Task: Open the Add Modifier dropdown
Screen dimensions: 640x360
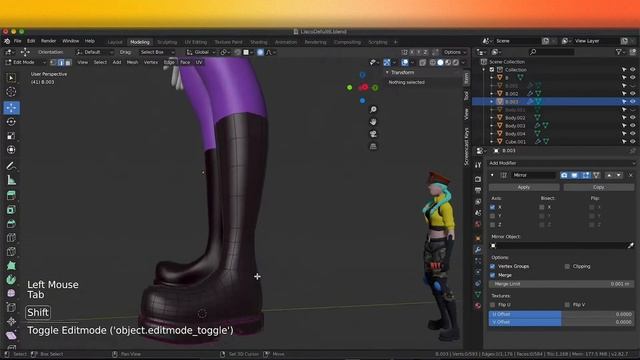Action: point(562,163)
